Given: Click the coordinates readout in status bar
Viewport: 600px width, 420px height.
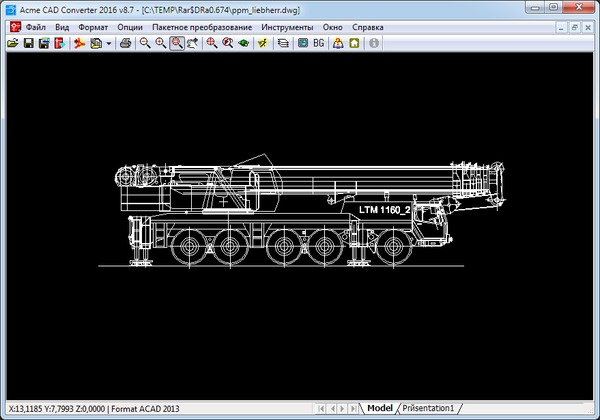Looking at the screenshot, I should pos(57,409).
